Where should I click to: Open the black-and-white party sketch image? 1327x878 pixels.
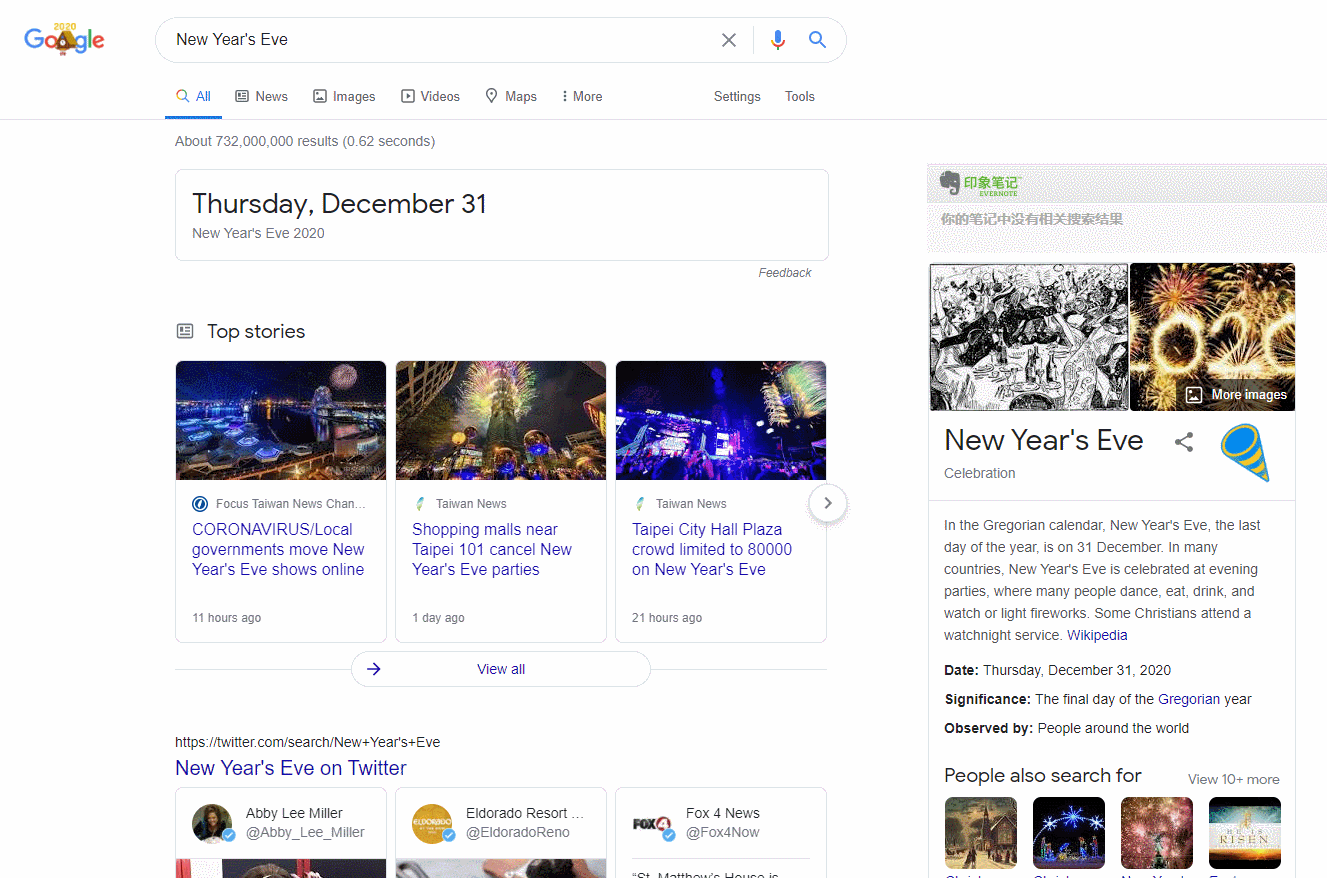1029,337
